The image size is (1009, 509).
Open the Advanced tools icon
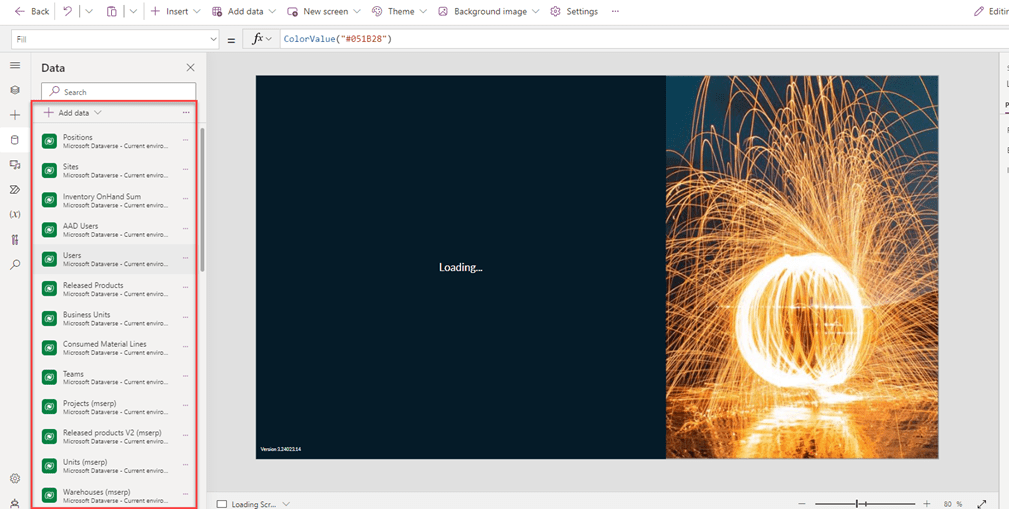[15, 240]
